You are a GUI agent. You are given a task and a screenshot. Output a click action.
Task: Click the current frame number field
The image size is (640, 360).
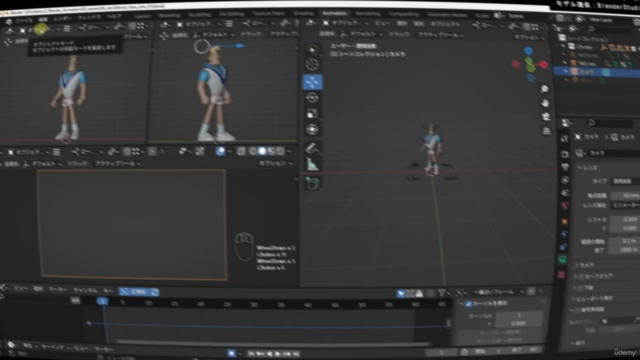click(x=441, y=352)
